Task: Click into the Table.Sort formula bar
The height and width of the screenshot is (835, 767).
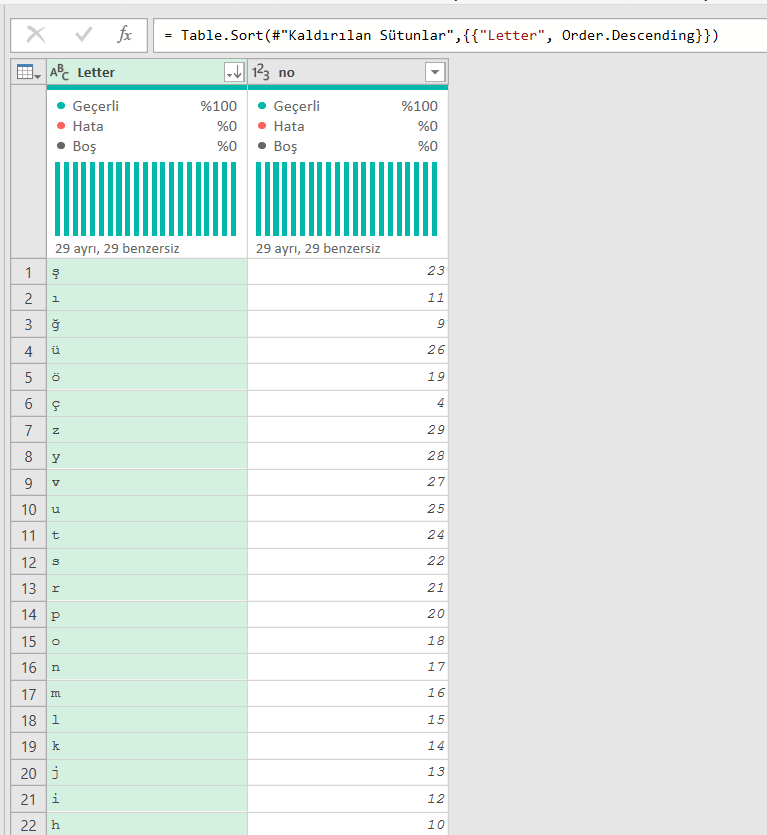Action: tap(460, 36)
